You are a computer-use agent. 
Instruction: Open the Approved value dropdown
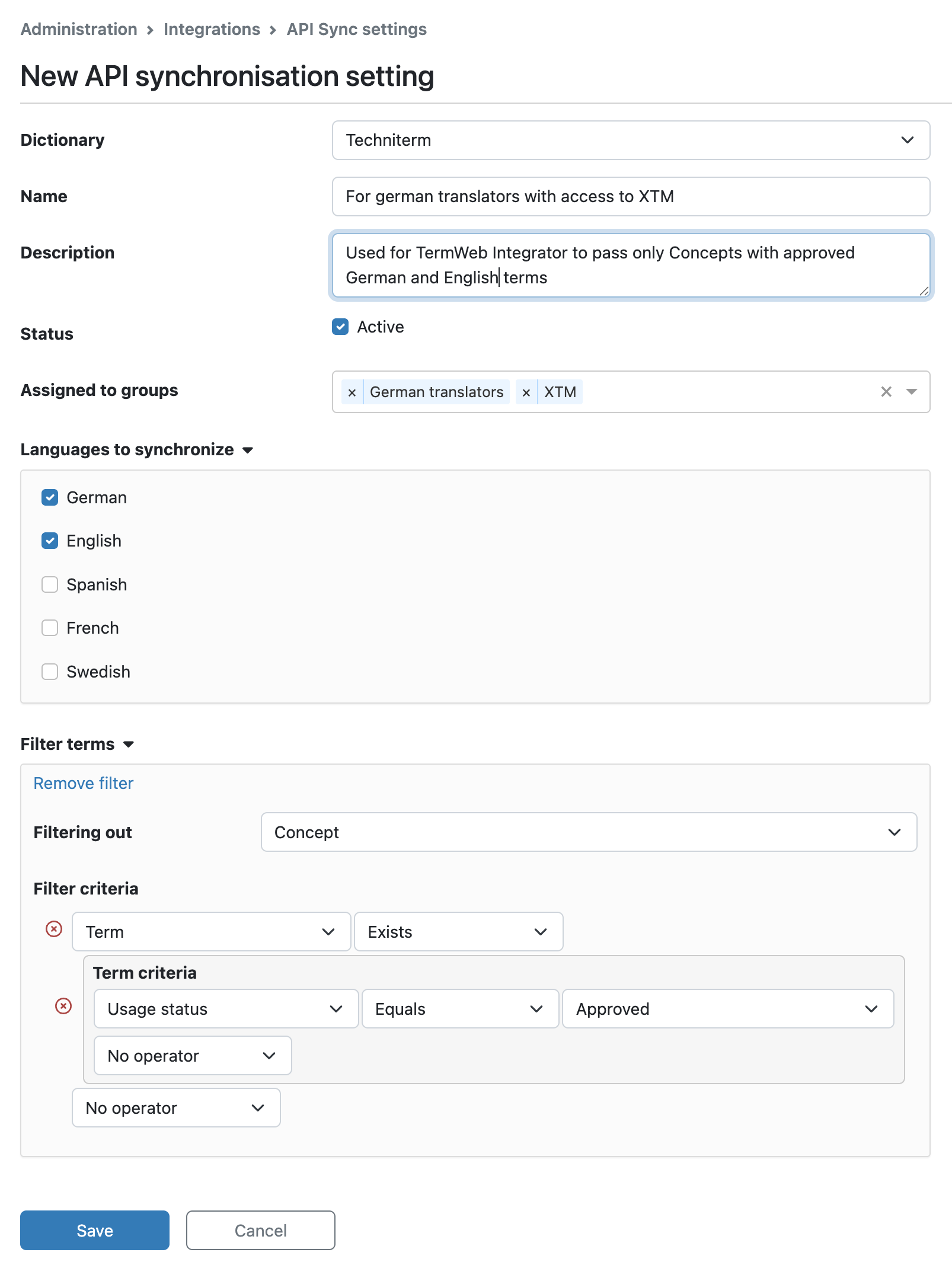click(728, 1009)
